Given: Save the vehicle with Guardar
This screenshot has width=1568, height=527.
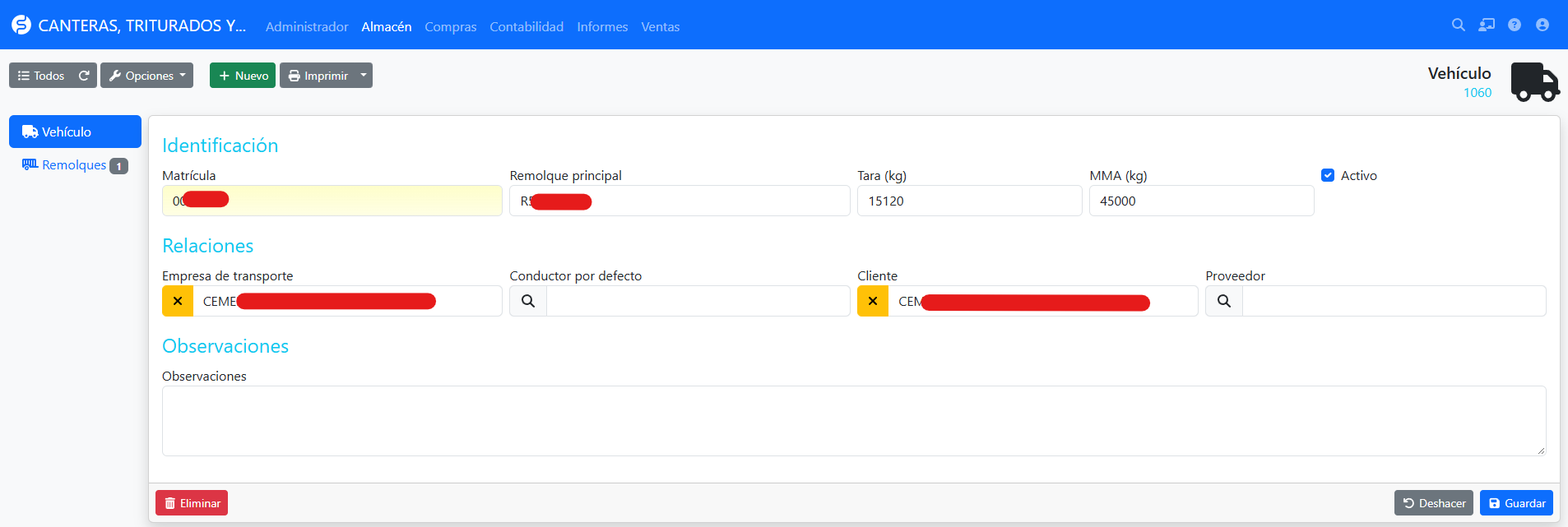Looking at the screenshot, I should [x=1516, y=503].
